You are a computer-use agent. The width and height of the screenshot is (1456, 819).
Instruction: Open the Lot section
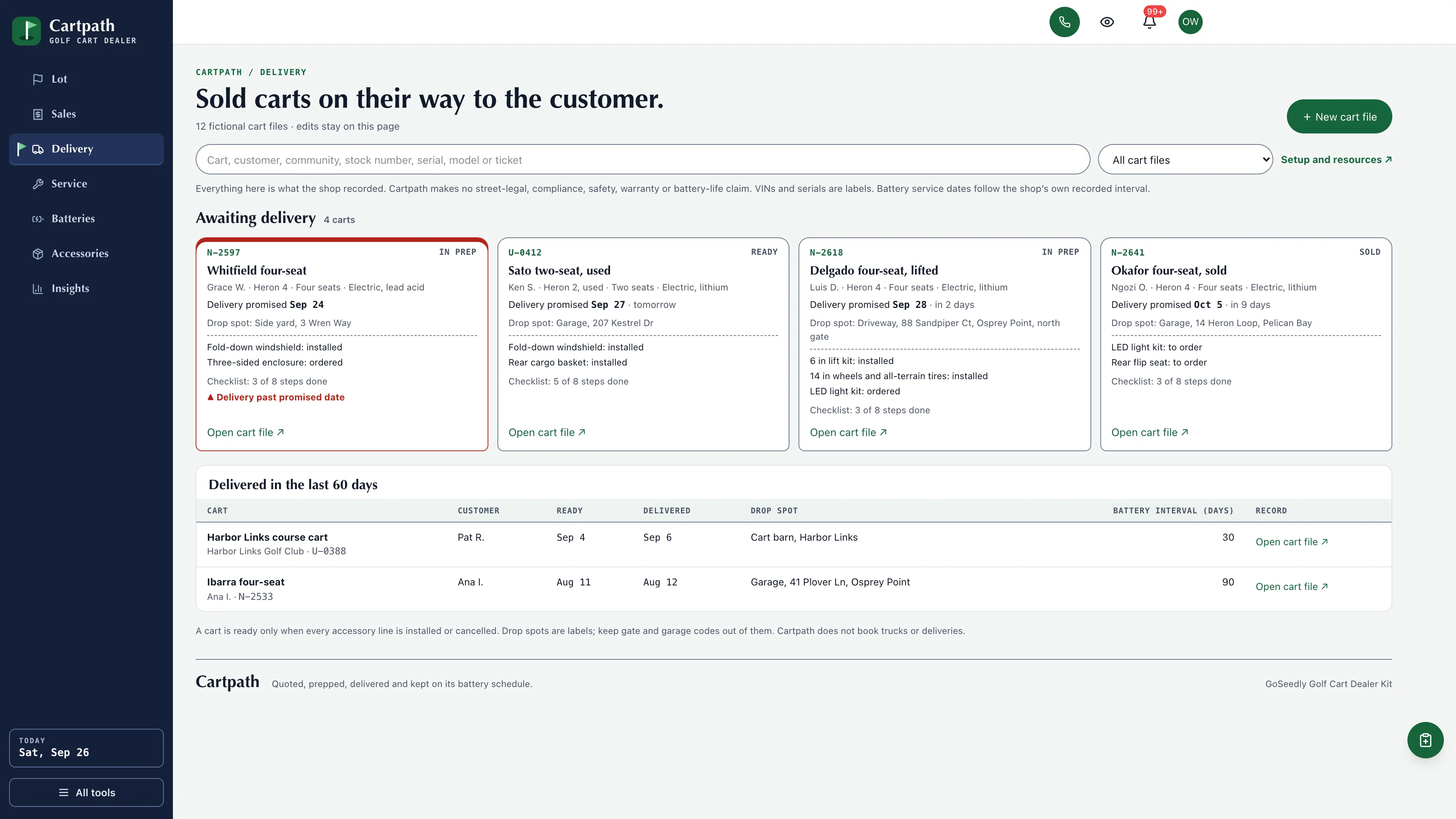click(86, 79)
